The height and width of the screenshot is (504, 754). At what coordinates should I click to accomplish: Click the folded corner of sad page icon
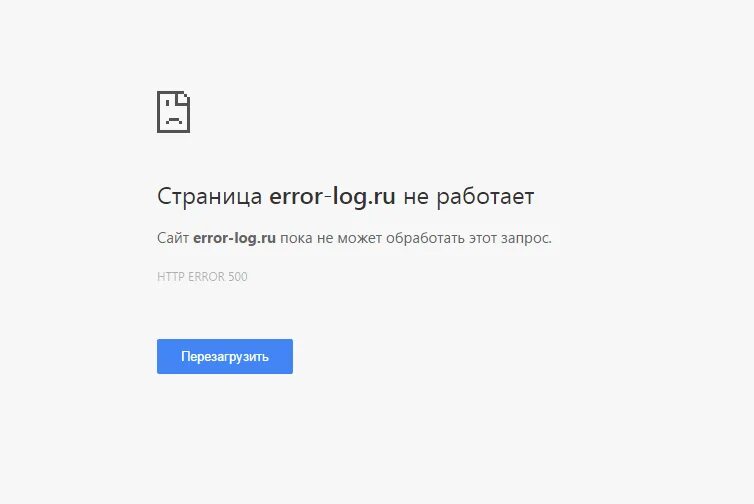coord(183,98)
